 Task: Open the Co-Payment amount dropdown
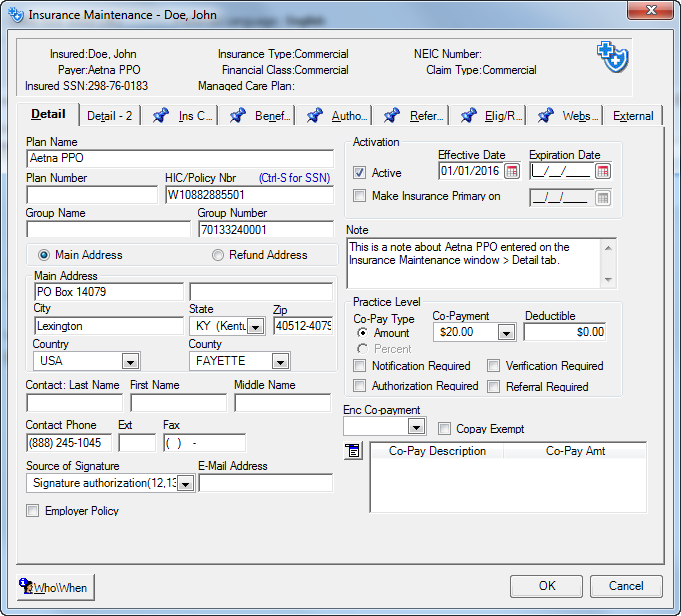[505, 332]
